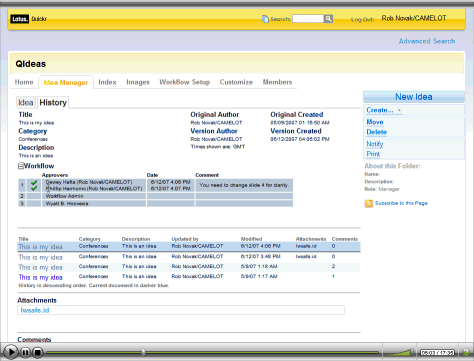The width and height of the screenshot is (474, 361).
Task: Click the Lotus logo
Action: 19,19
